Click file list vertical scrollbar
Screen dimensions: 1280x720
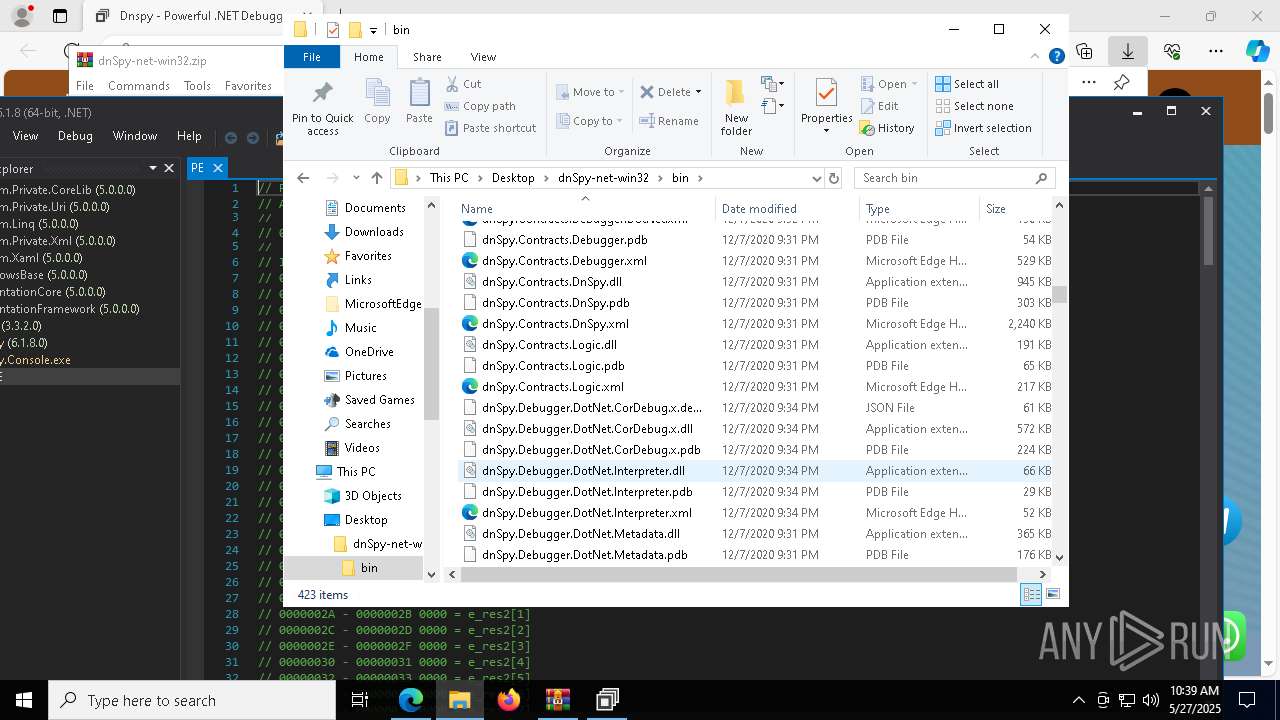[1059, 294]
